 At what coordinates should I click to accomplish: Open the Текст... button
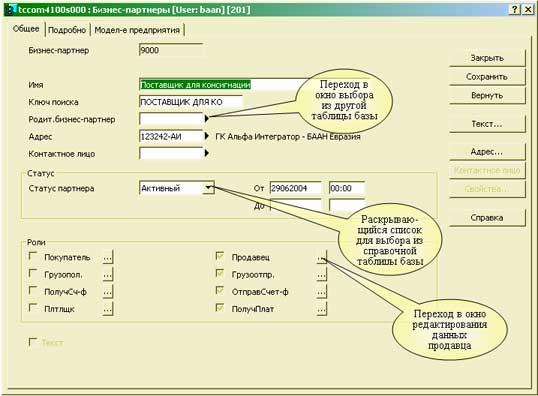click(x=487, y=124)
